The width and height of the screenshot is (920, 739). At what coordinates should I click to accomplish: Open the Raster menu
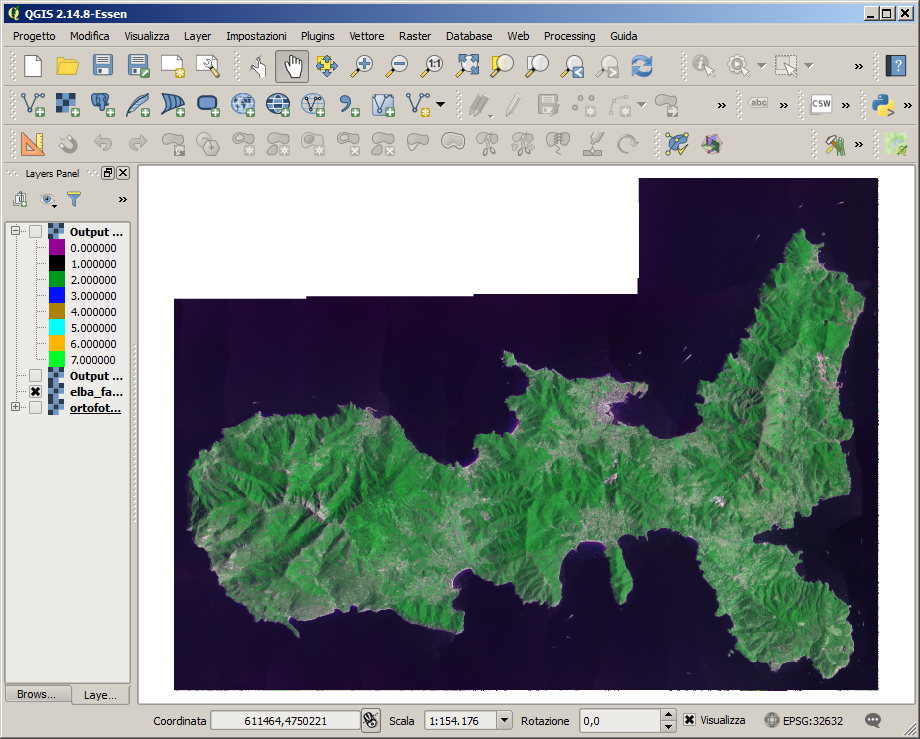point(414,36)
